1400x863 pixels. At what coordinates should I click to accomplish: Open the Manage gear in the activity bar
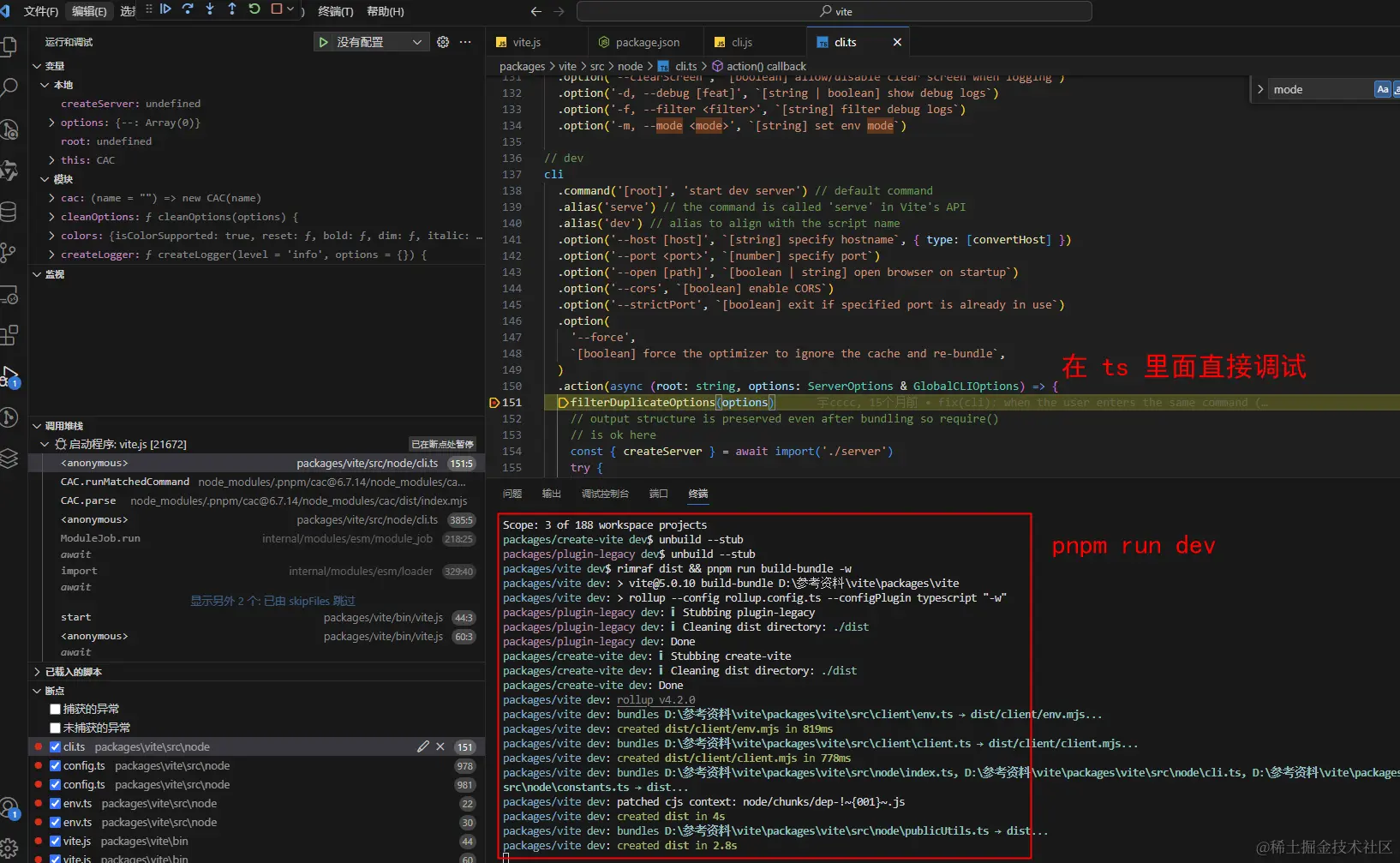pos(9,848)
